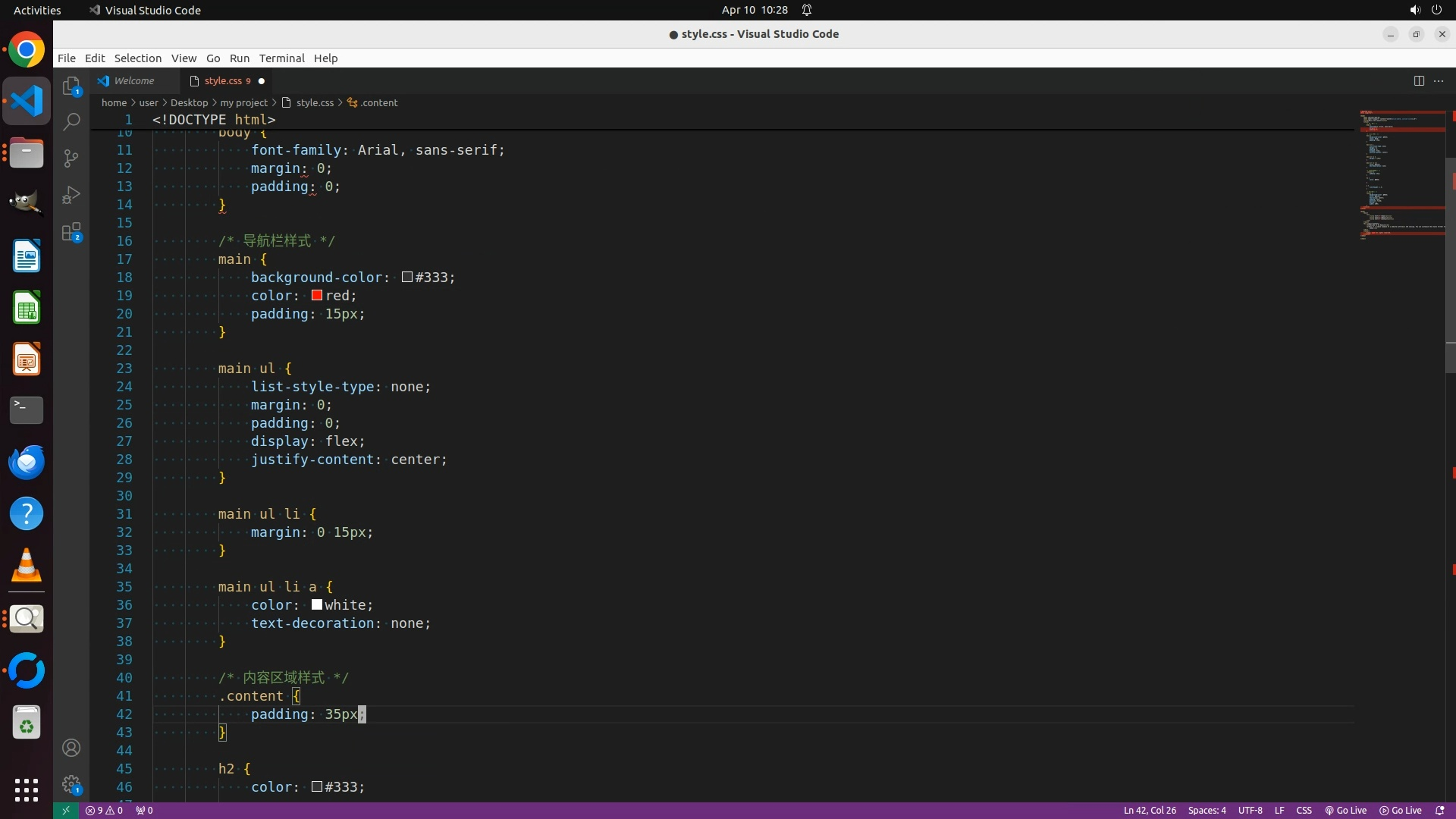
Task: Change indentation via Spaces: 4
Action: pos(1207,811)
